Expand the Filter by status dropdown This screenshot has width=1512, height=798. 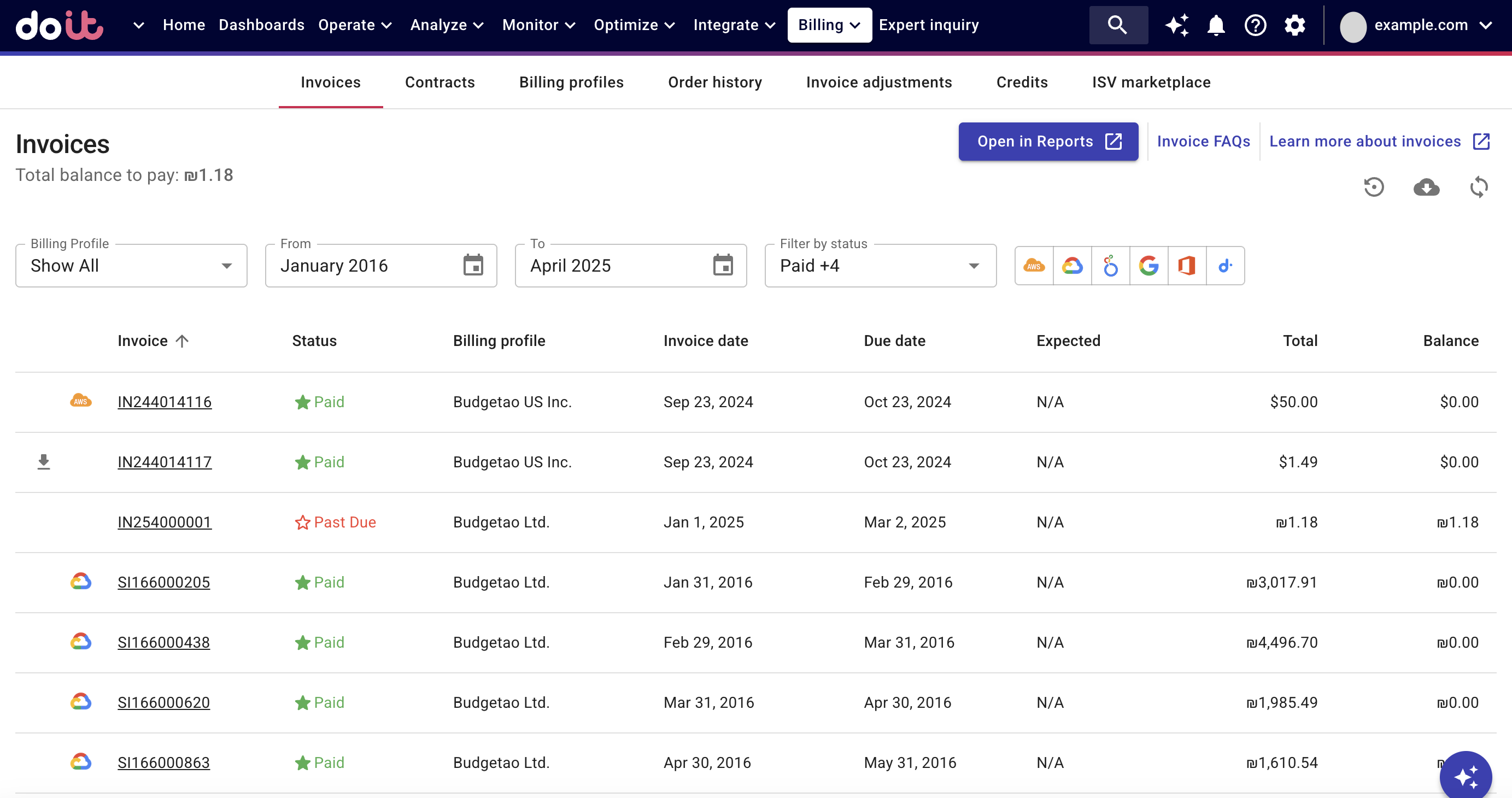880,266
